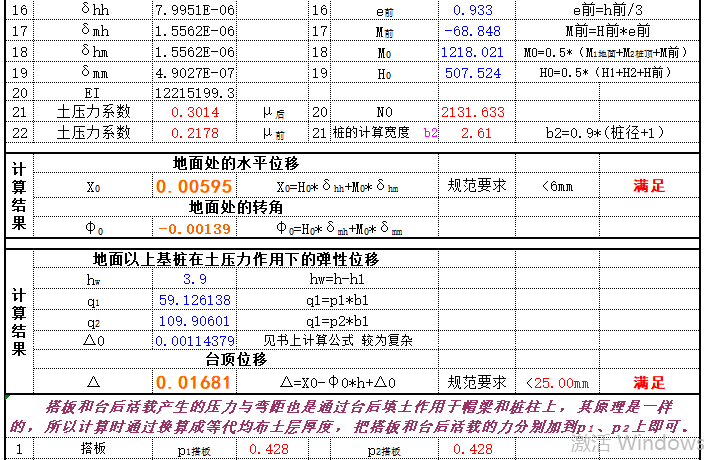Select the formula cell M前=H前*e前
This screenshot has height=460, width=704.
point(607,31)
